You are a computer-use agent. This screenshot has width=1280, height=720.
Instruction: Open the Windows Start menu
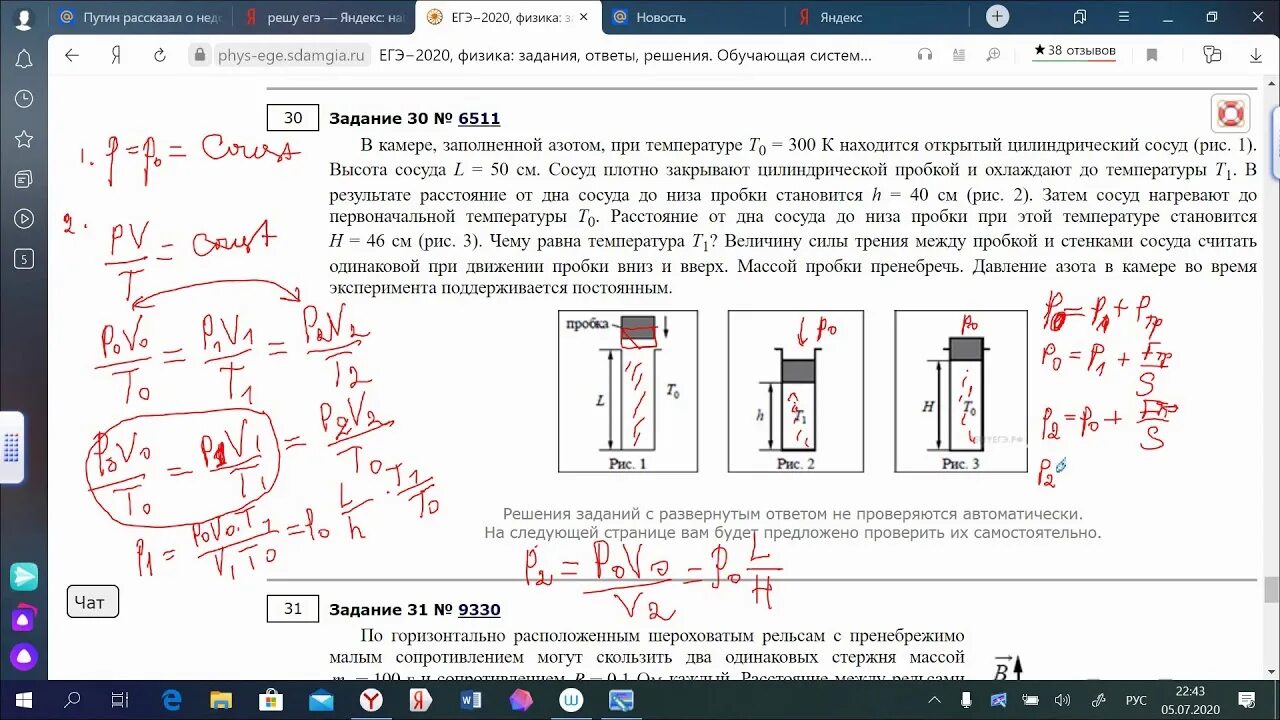tap(24, 700)
